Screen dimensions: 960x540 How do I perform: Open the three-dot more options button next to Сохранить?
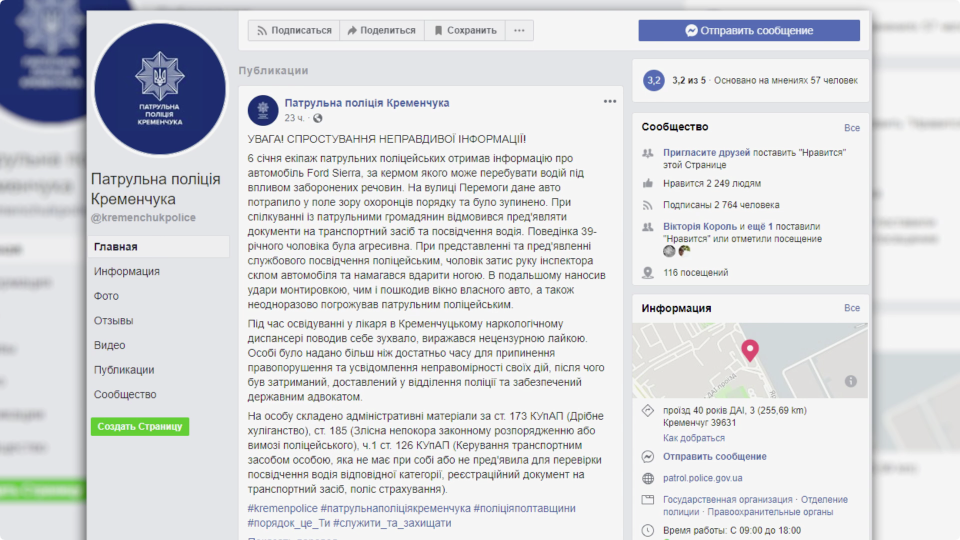[519, 30]
